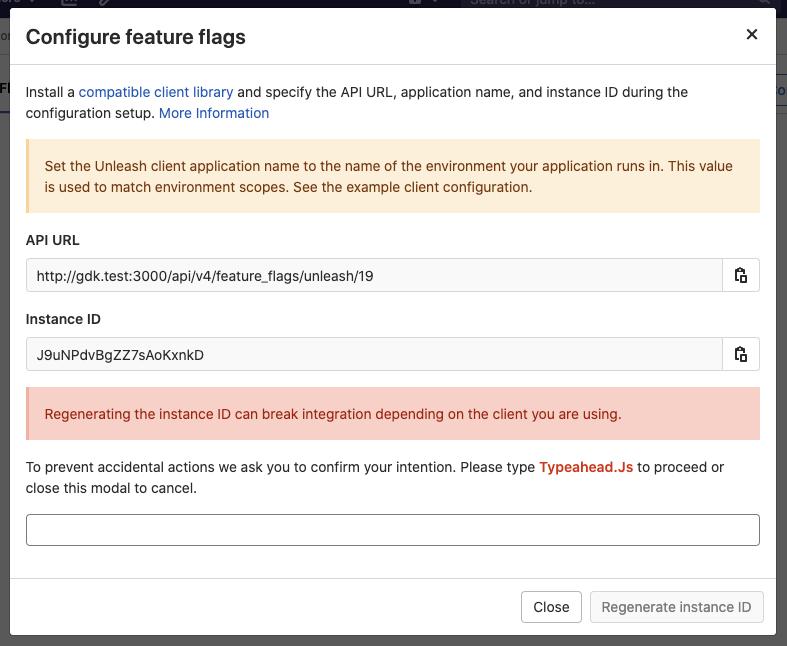Click the Instance ID label

63,319
